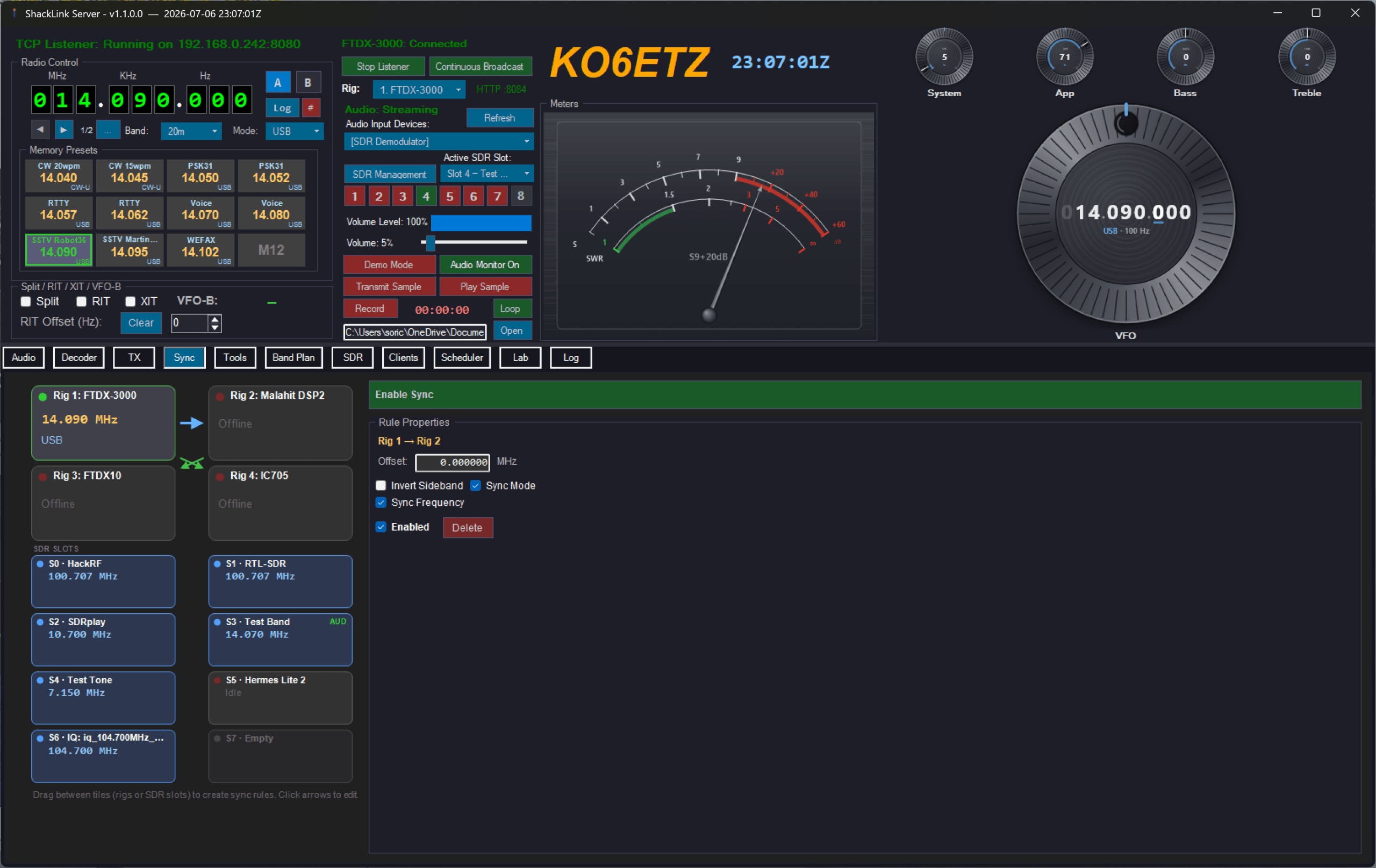Toggle the XIT checkbox
This screenshot has width=1376, height=868.
coord(130,301)
